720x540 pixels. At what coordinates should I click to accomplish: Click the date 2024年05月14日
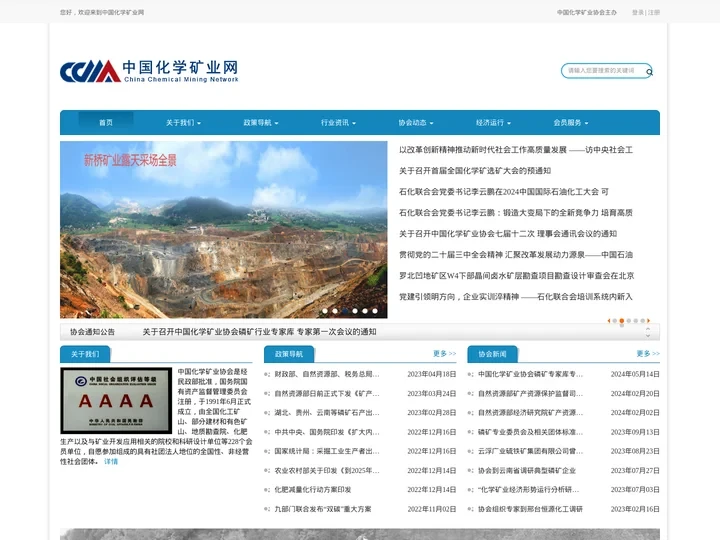point(635,374)
